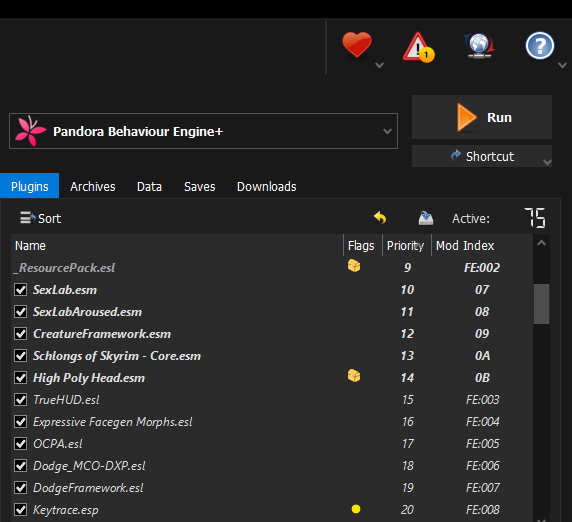Uncheck the SexLabAroused.esm checkbox
Screen dimensions: 572x522
point(20,312)
